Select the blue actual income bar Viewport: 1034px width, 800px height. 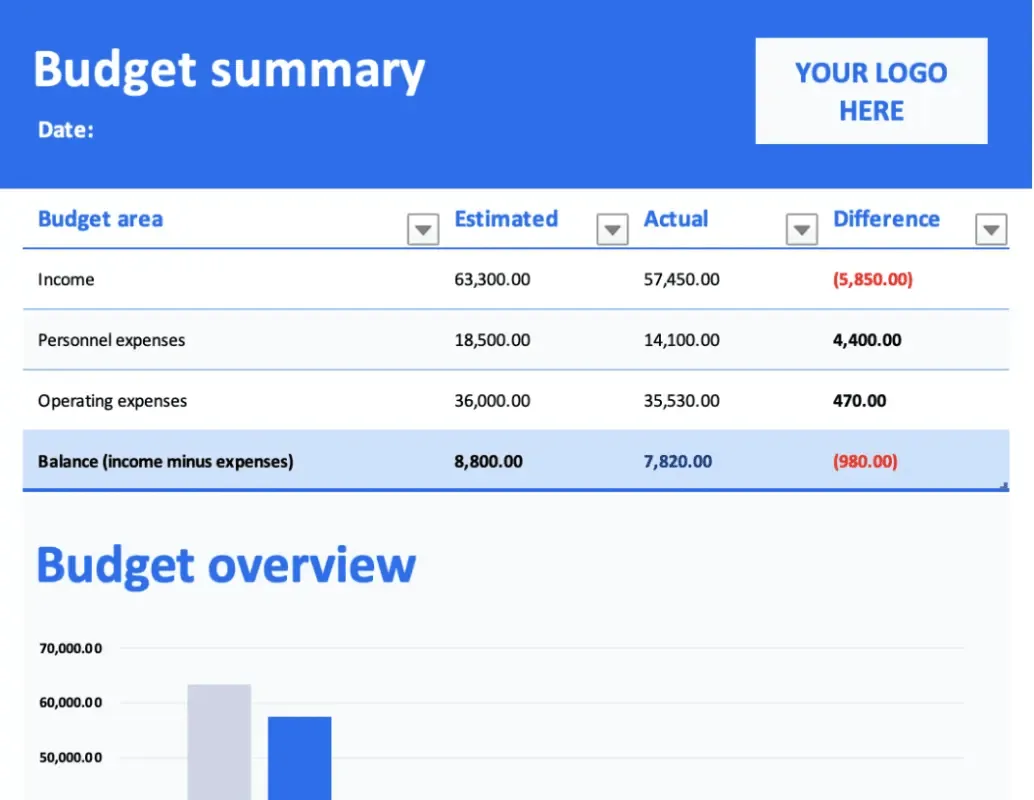click(x=299, y=758)
